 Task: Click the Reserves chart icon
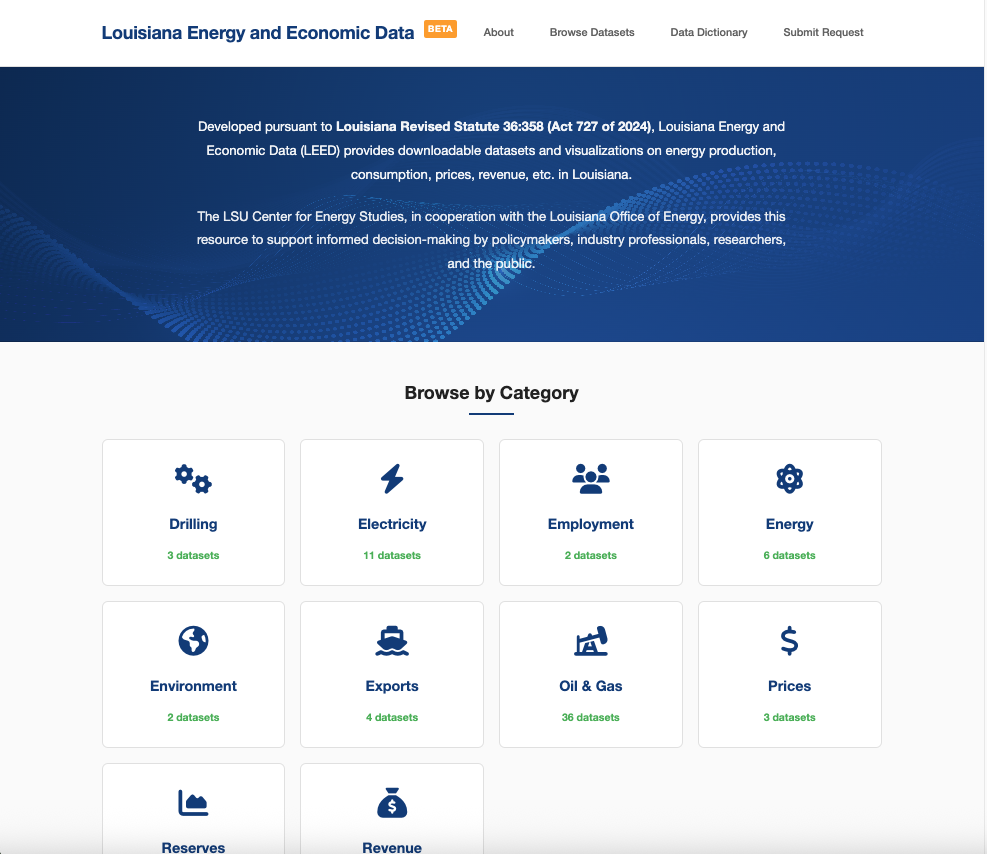[x=193, y=802]
